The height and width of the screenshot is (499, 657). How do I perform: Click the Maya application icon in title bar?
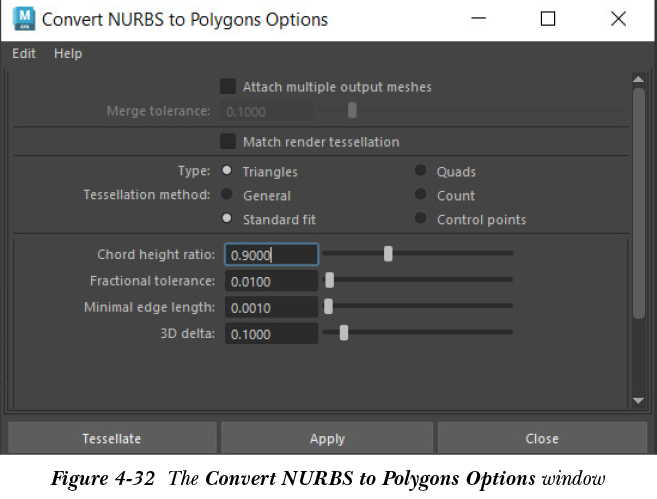tap(24, 18)
